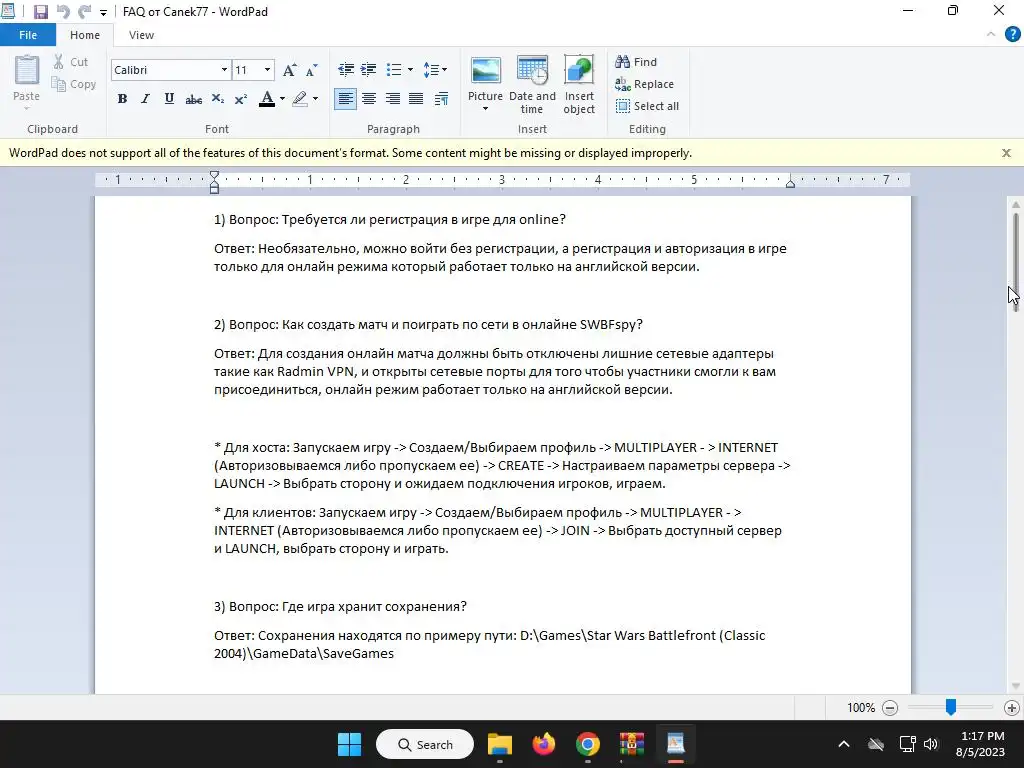Click the Decrease indent icon
This screenshot has height=768, width=1024.
[345, 69]
